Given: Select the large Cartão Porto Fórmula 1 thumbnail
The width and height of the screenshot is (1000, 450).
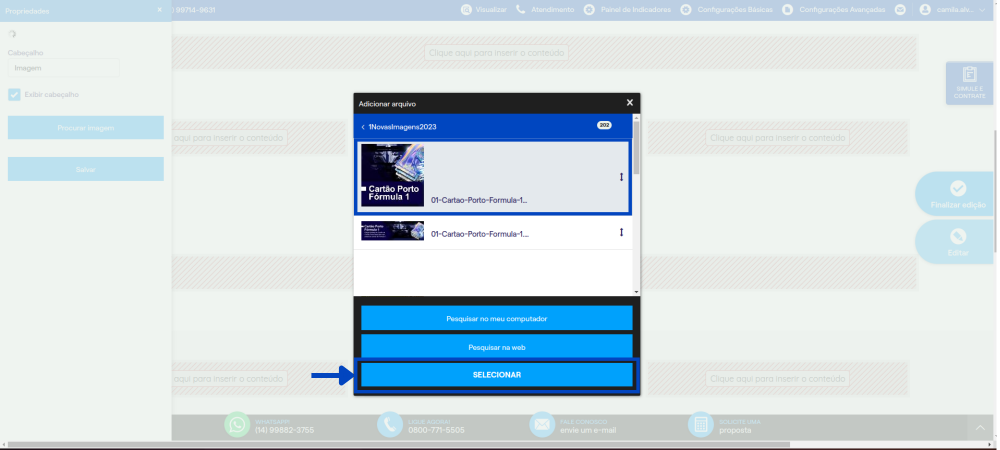Looking at the screenshot, I should pyautogui.click(x=392, y=175).
